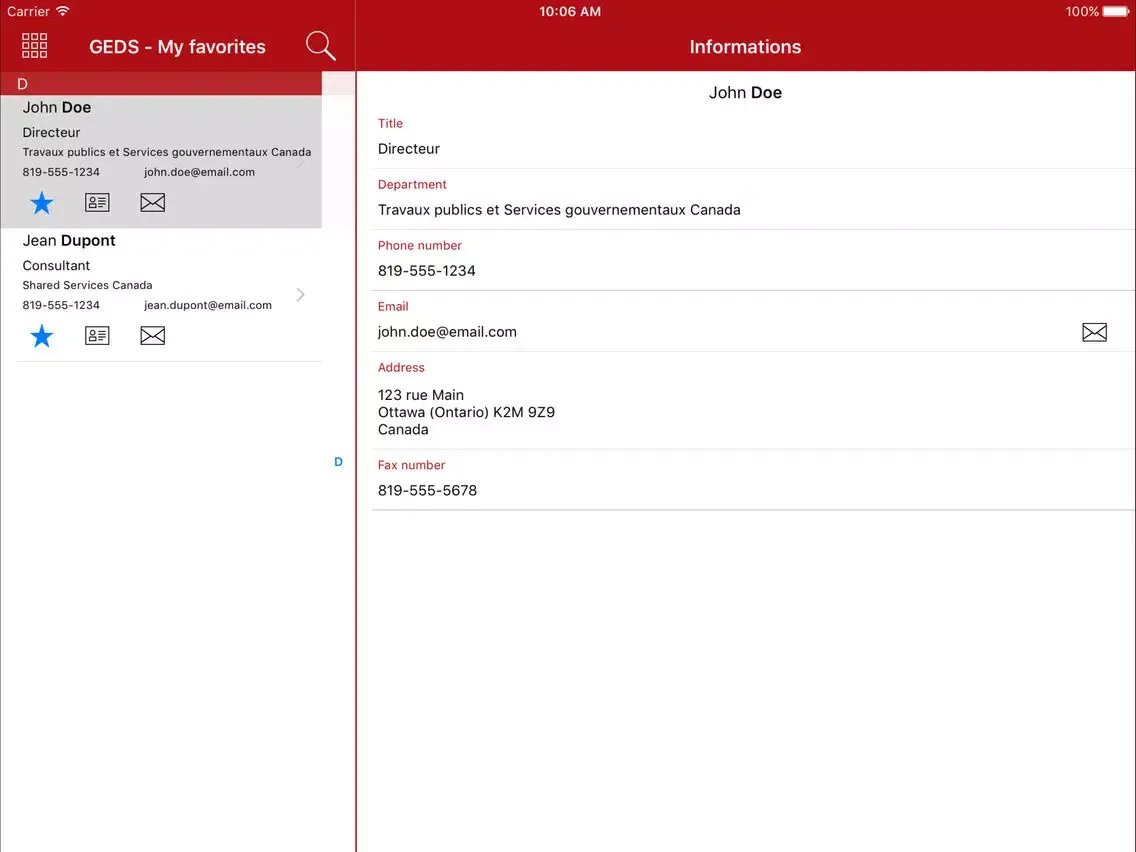Tap Jean Dupont's envelope icon
Viewport: 1136px width, 852px height.
(x=152, y=335)
